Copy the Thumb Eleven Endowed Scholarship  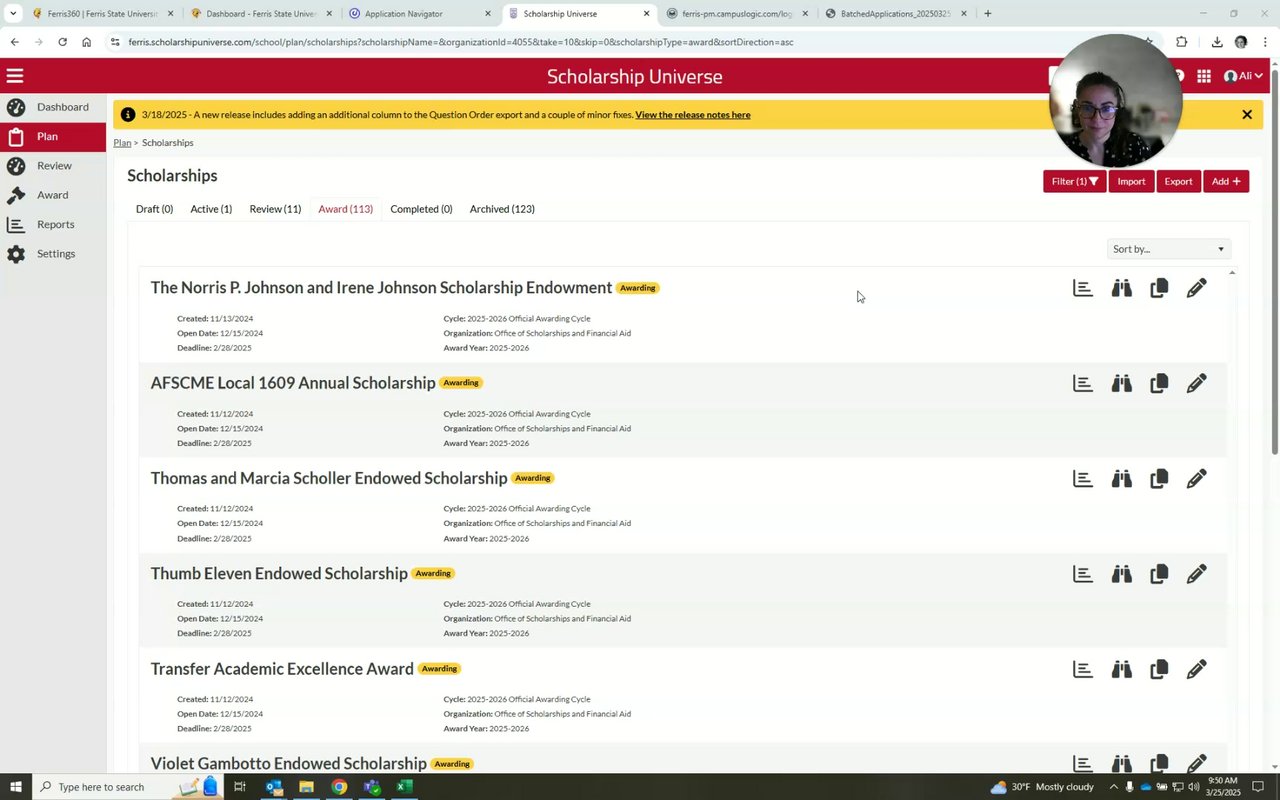click(x=1159, y=574)
